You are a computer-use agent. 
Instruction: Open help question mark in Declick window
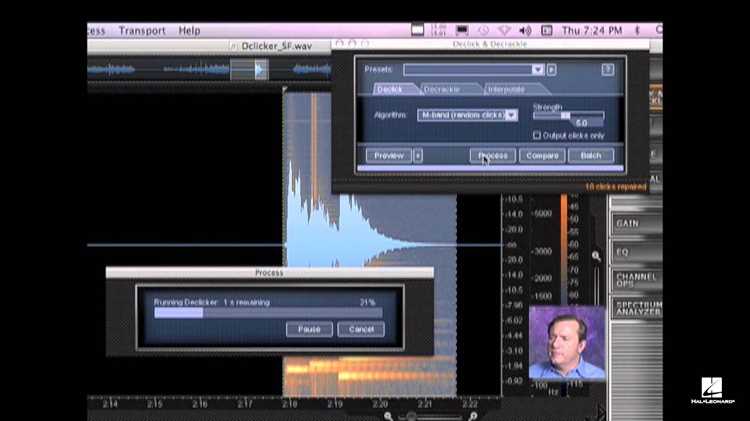tap(607, 70)
